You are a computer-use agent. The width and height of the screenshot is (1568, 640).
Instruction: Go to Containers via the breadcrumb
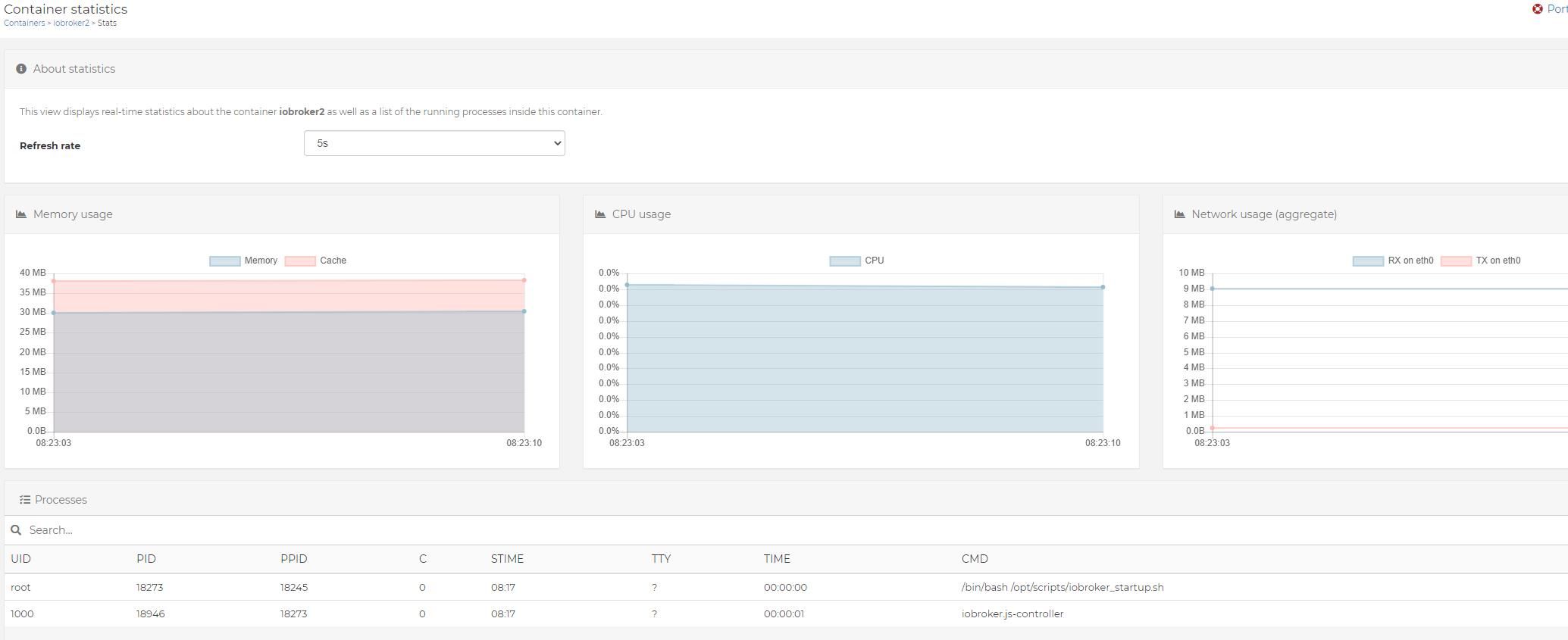click(x=24, y=23)
